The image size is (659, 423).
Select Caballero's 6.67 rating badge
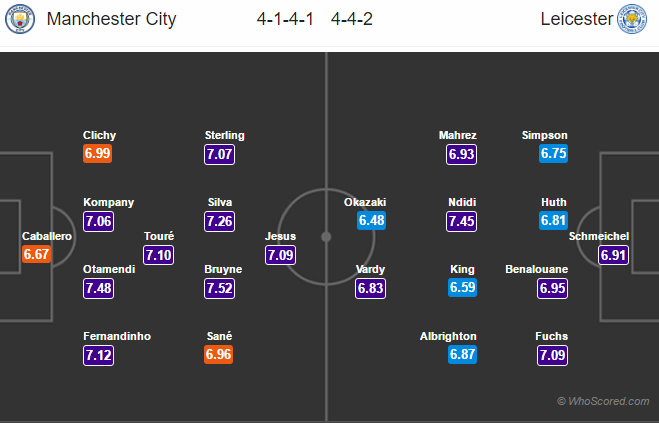tap(36, 255)
